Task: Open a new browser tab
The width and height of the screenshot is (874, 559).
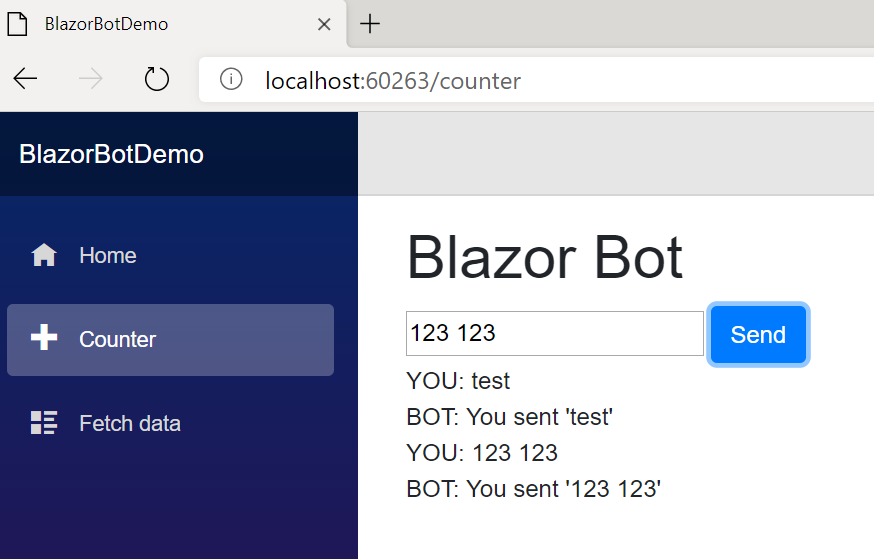Action: (x=370, y=24)
